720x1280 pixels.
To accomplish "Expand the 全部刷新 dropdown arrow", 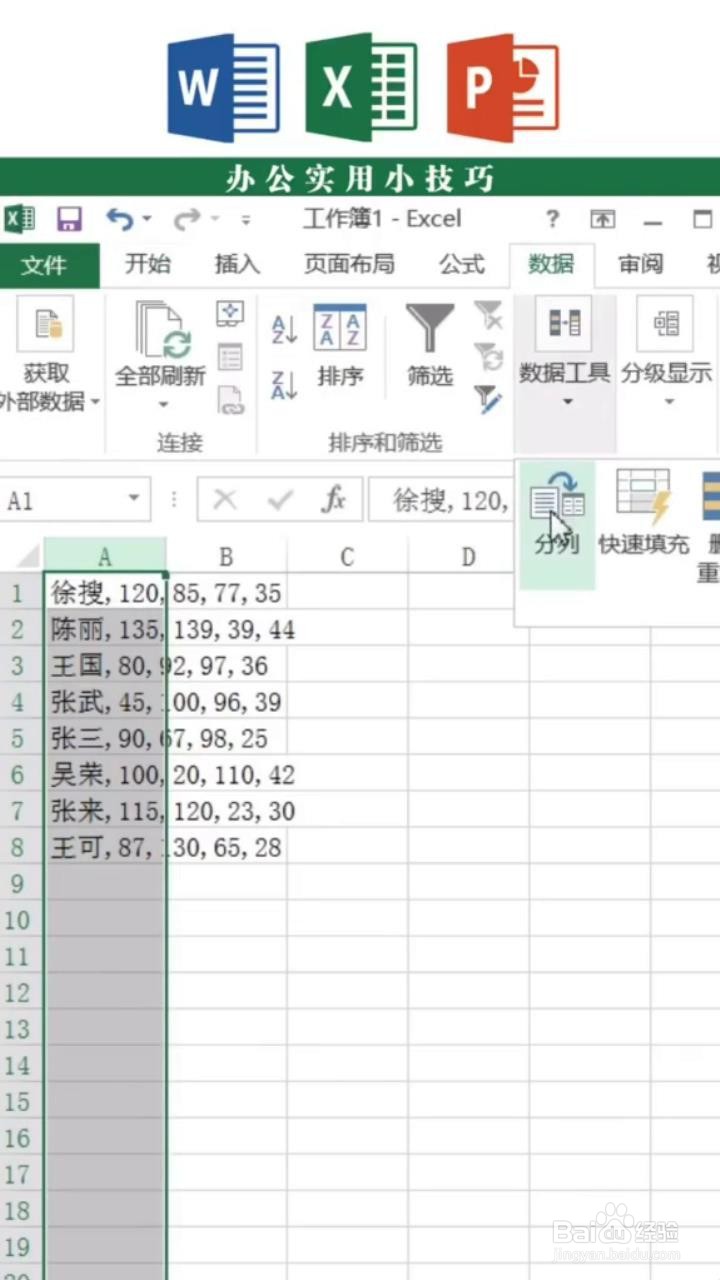I will pos(162,405).
